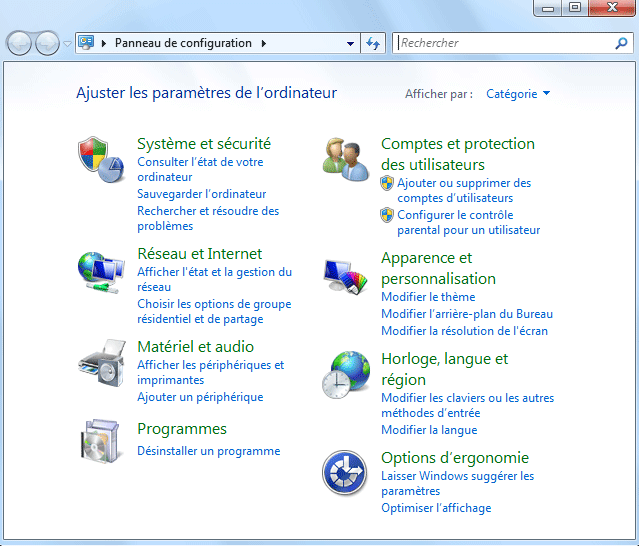Open Horloge, langue et région category
Image resolution: width=639 pixels, height=546 pixels.
pyautogui.click(x=444, y=369)
